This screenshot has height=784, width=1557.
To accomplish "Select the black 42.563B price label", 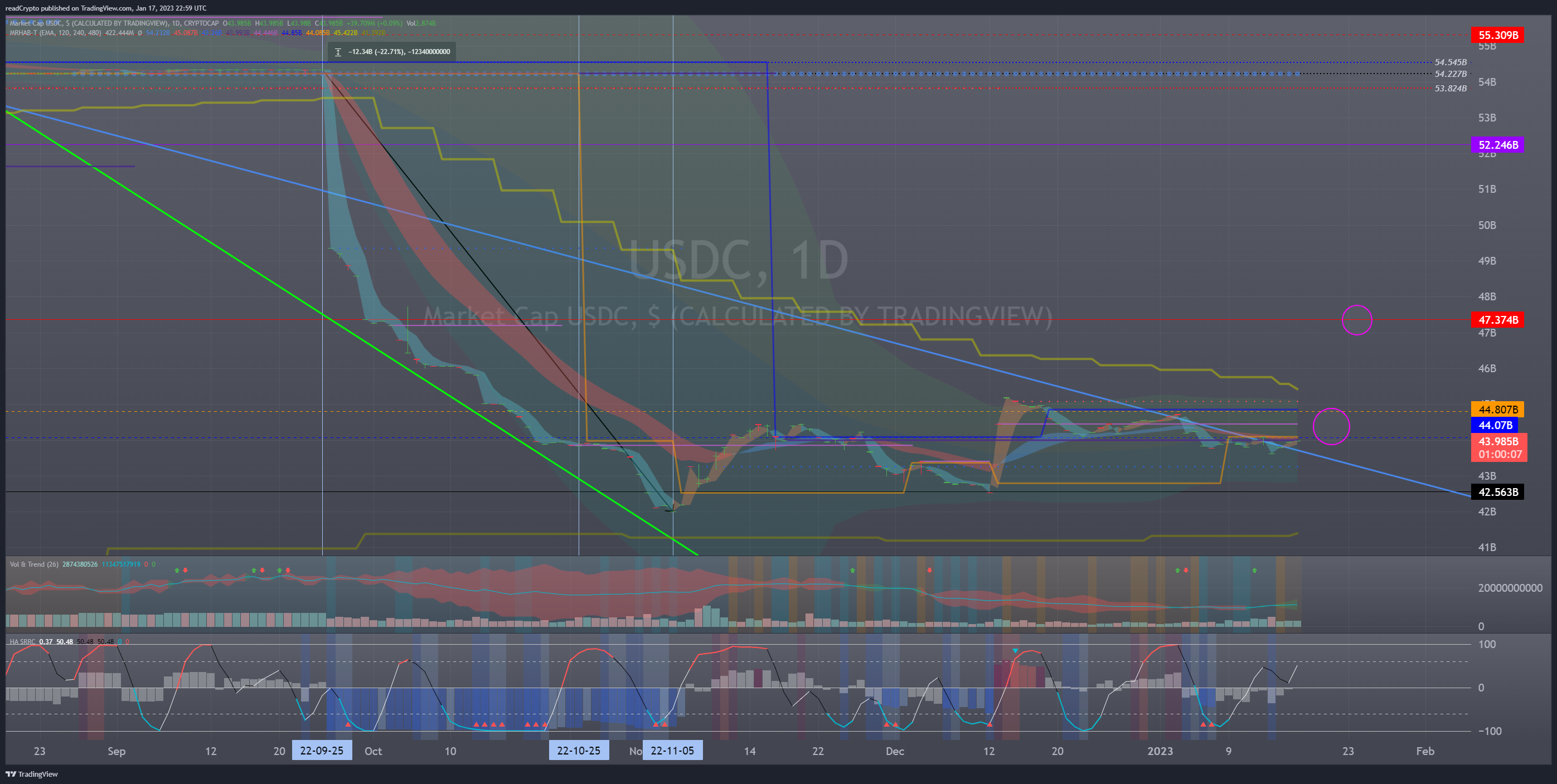I will coord(1497,492).
